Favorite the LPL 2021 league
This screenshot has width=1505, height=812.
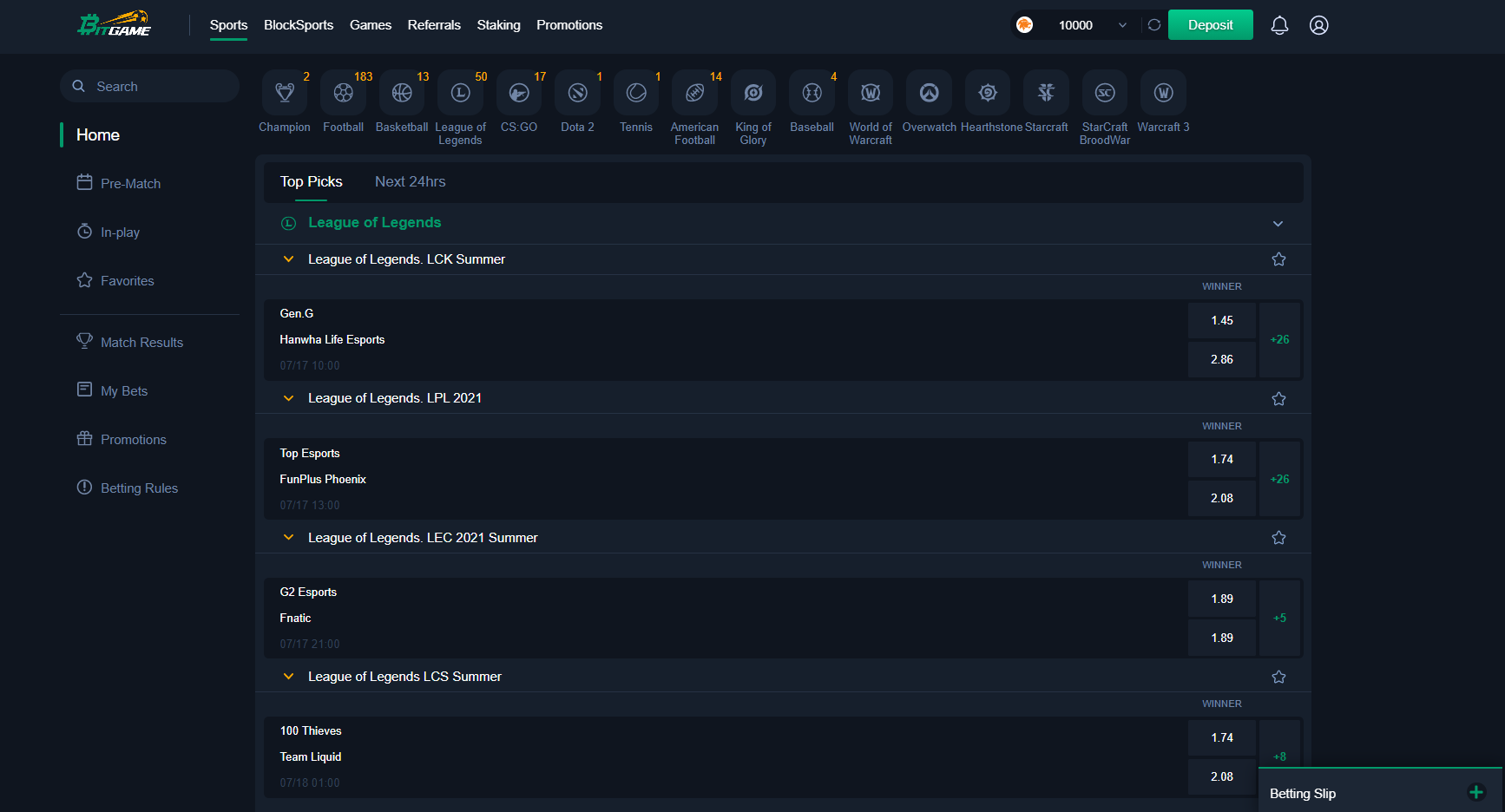pyautogui.click(x=1278, y=399)
